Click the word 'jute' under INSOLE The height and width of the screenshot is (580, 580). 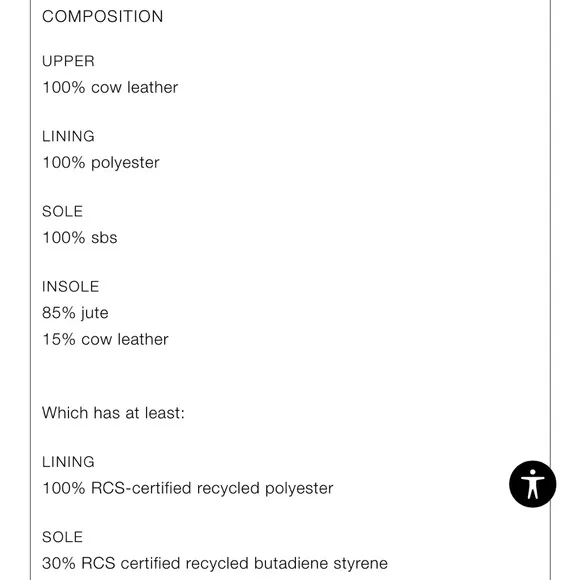(x=95, y=313)
